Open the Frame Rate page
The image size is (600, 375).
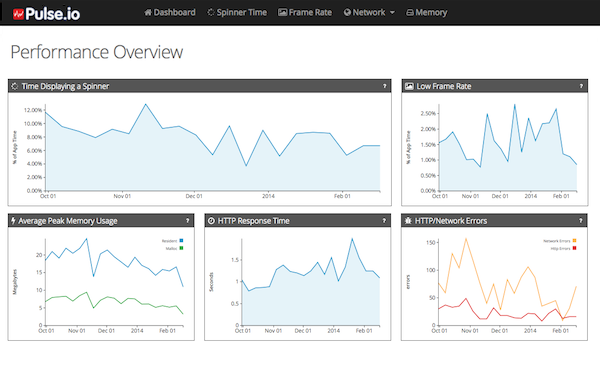[x=305, y=13]
